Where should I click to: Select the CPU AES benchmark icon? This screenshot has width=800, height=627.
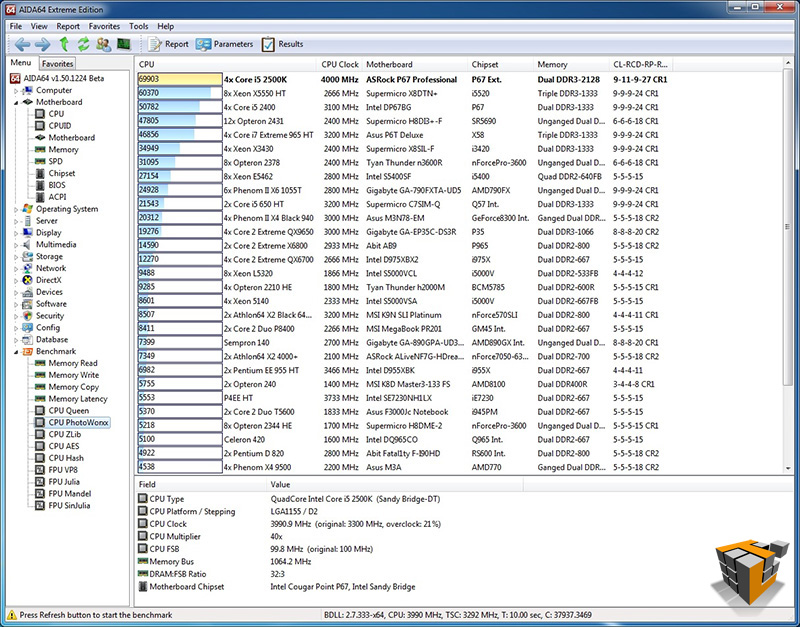click(40, 446)
